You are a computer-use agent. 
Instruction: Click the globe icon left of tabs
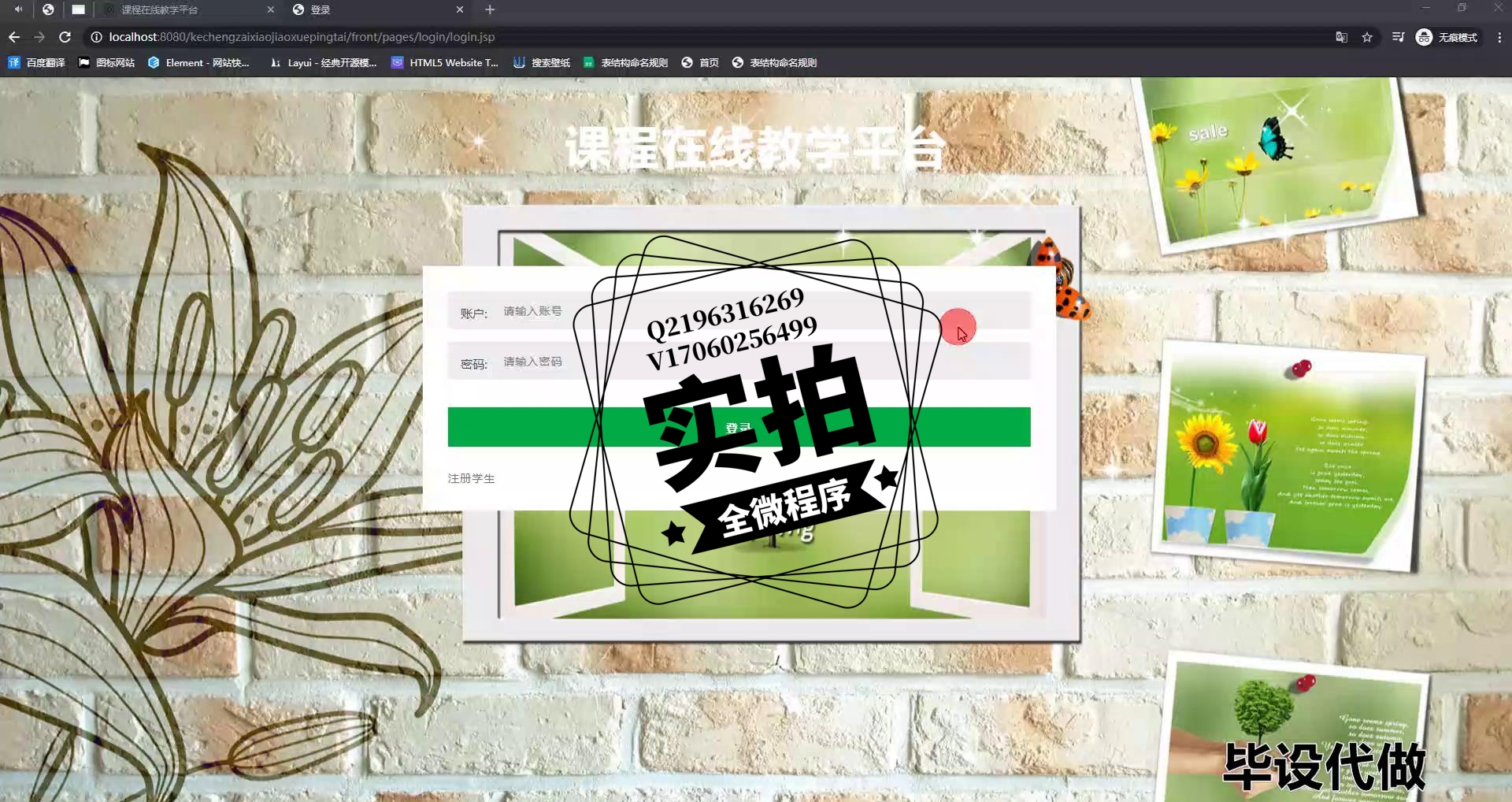coord(48,9)
